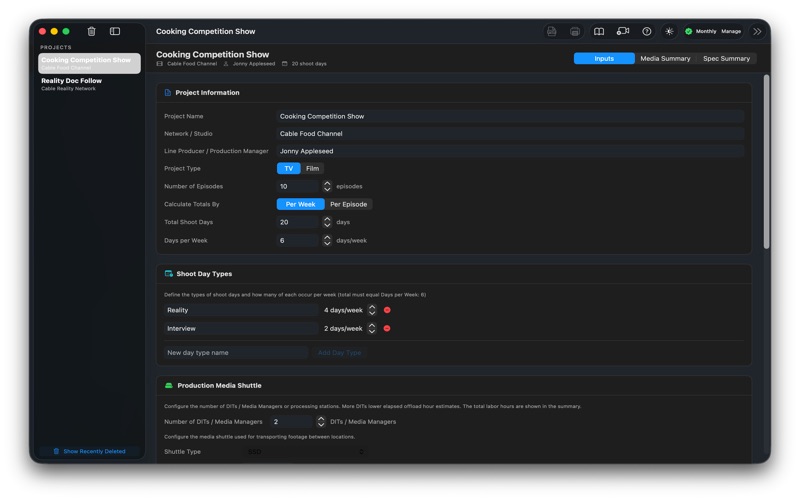The width and height of the screenshot is (800, 500).
Task: Click the vertical scrollbar on the right
Action: (766, 162)
